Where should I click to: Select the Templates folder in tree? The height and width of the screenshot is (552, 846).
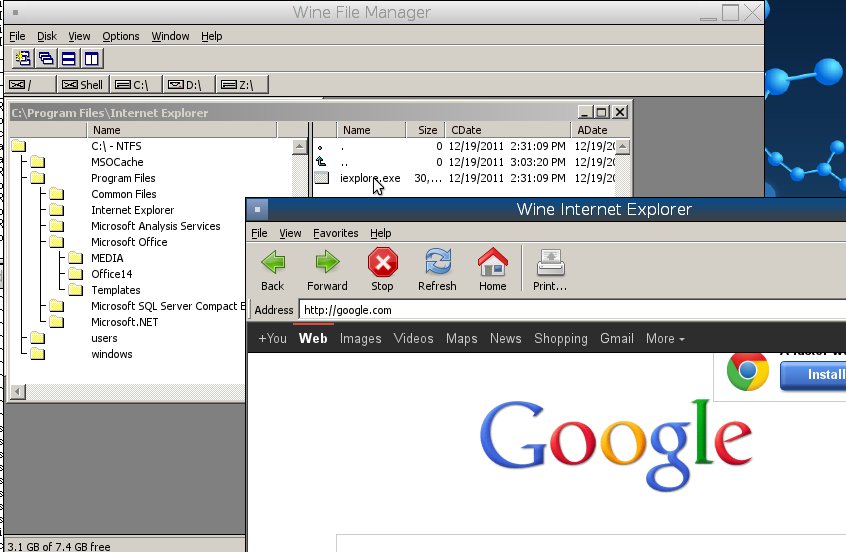115,290
